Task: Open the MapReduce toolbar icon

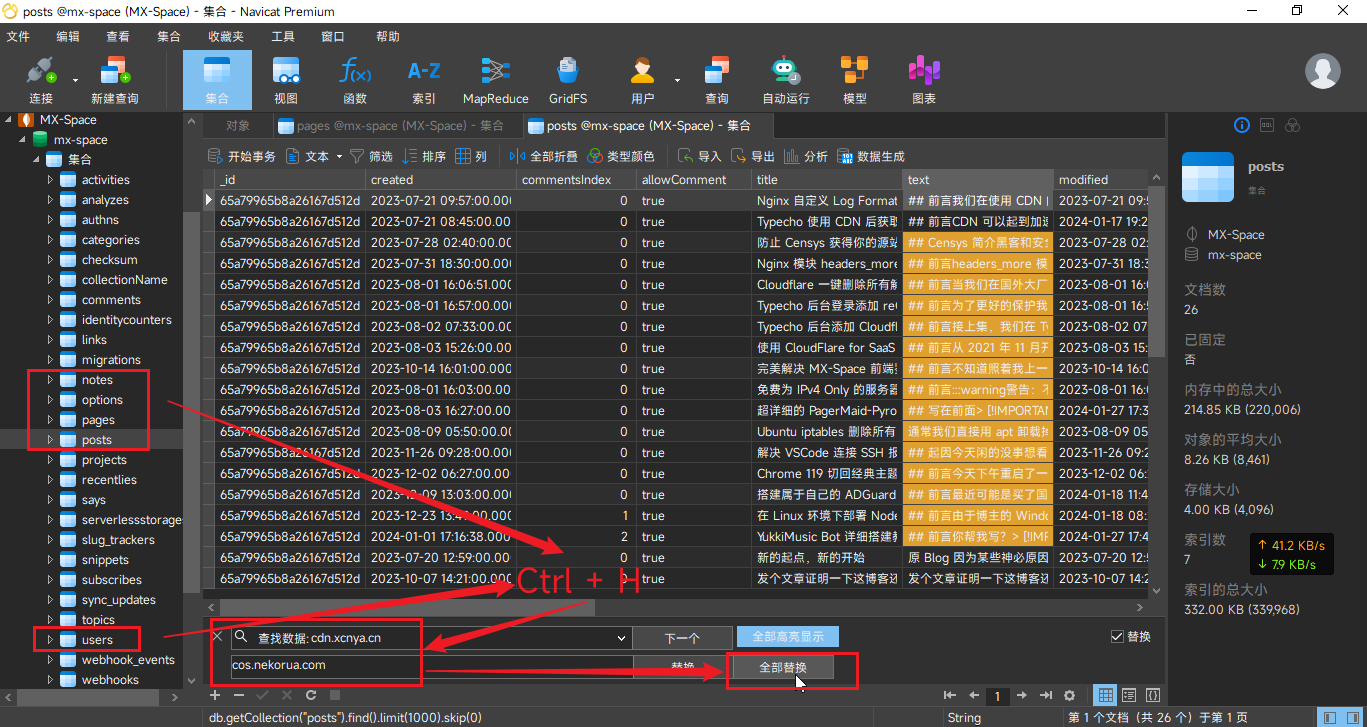Action: click(x=495, y=79)
